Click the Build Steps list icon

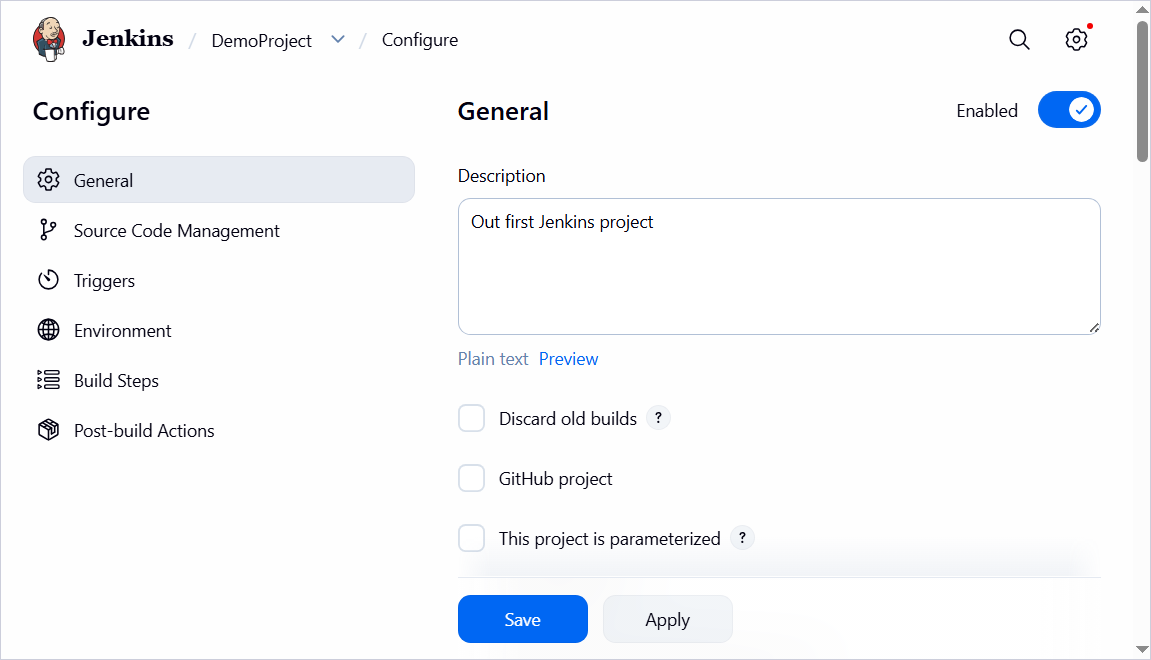click(48, 380)
